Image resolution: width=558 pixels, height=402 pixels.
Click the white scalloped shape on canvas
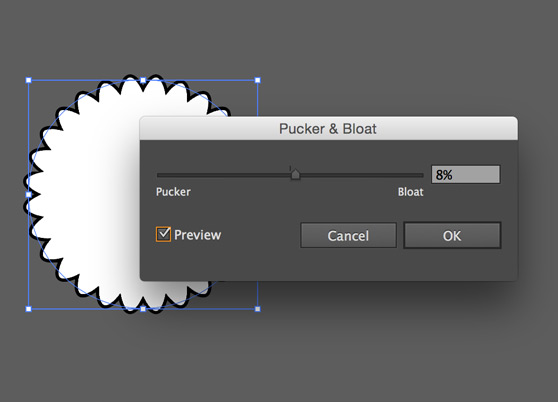click(89, 196)
